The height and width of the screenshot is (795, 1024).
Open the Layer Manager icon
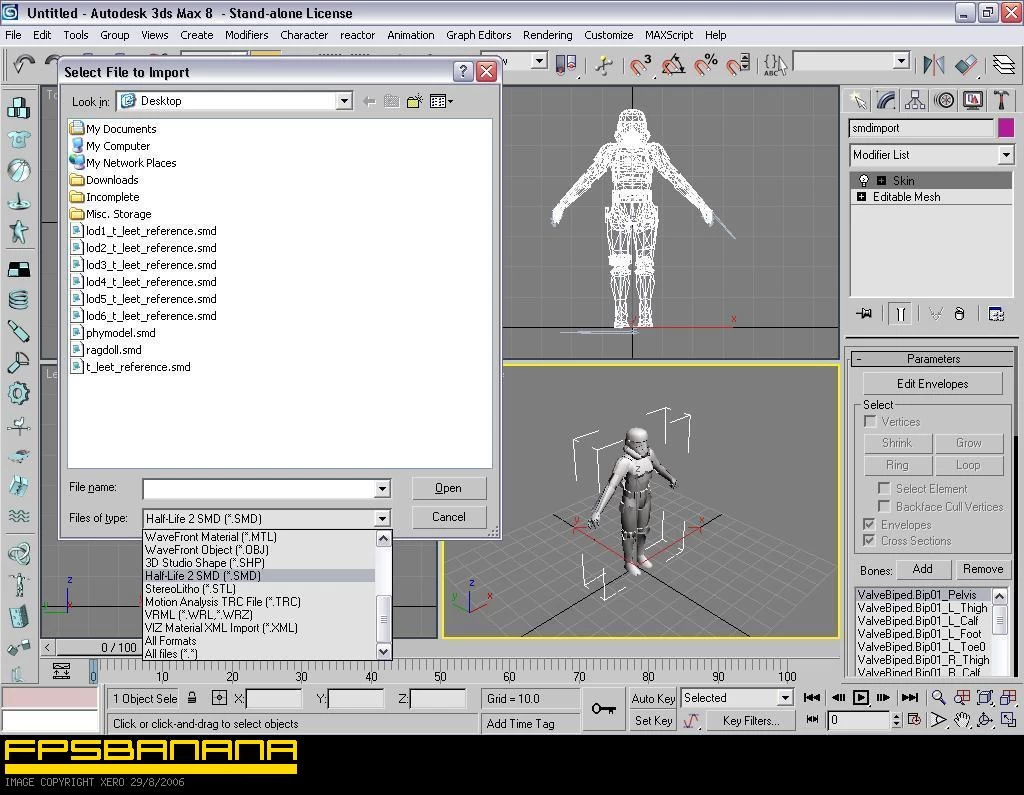[1004, 64]
